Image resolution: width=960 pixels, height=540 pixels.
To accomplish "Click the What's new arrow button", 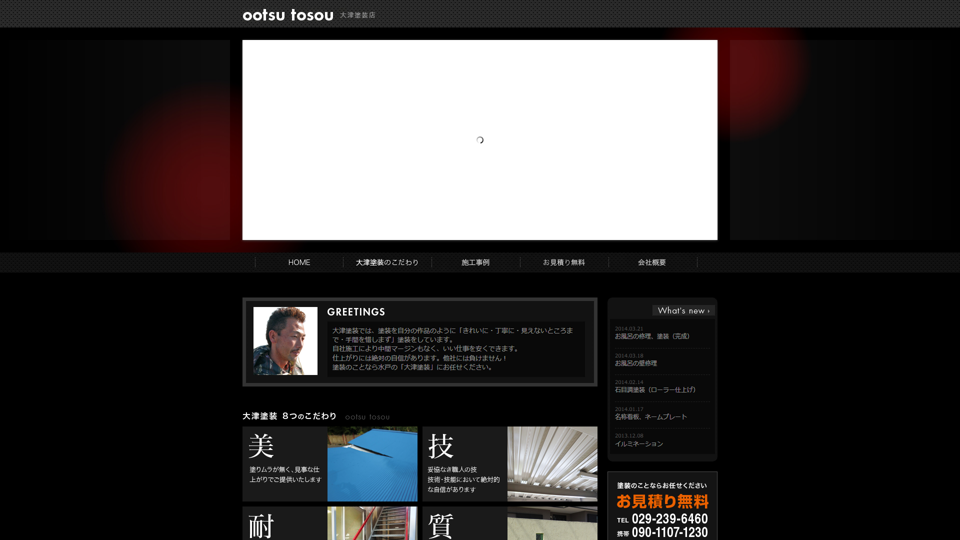I will (683, 310).
